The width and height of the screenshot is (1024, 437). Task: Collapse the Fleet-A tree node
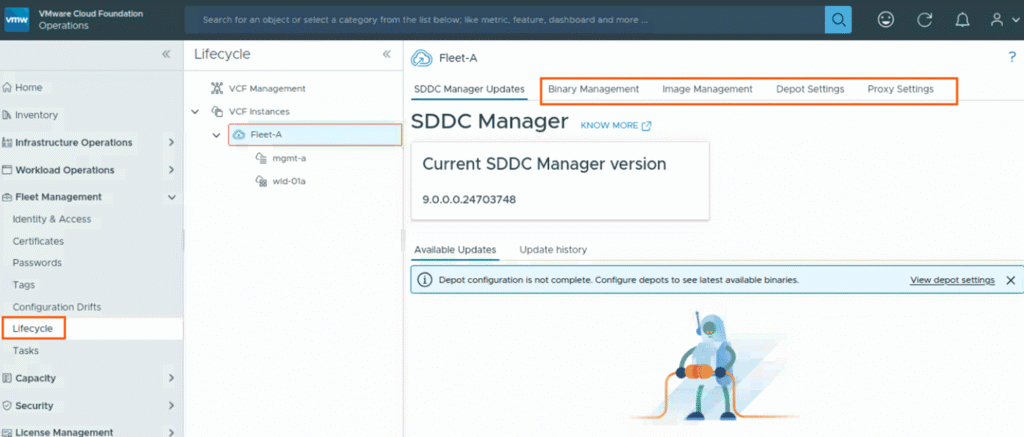click(x=216, y=134)
